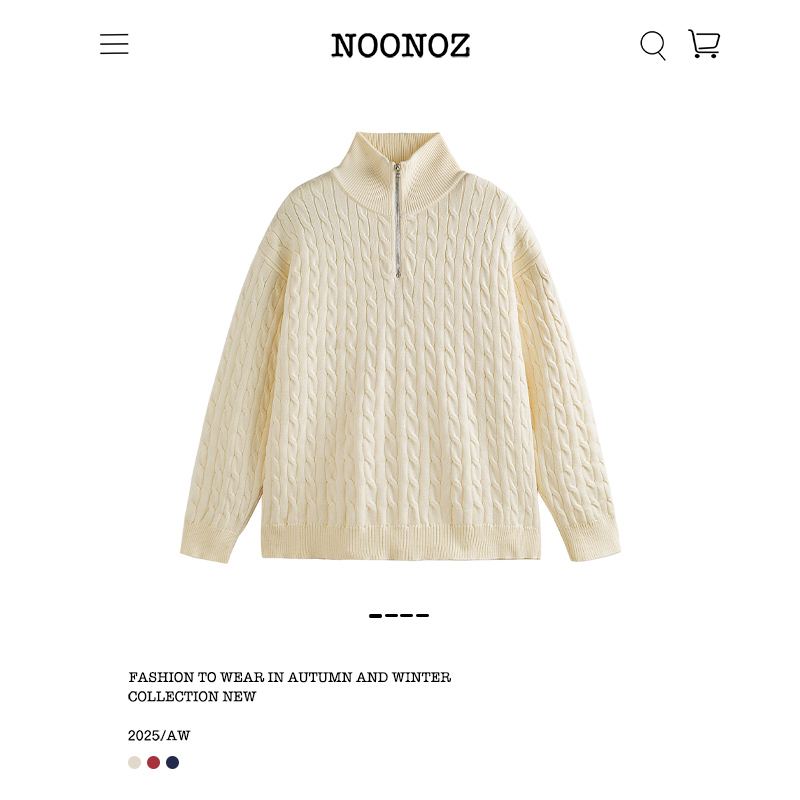
Task: Click the 2025/AW season label
Action: click(159, 736)
